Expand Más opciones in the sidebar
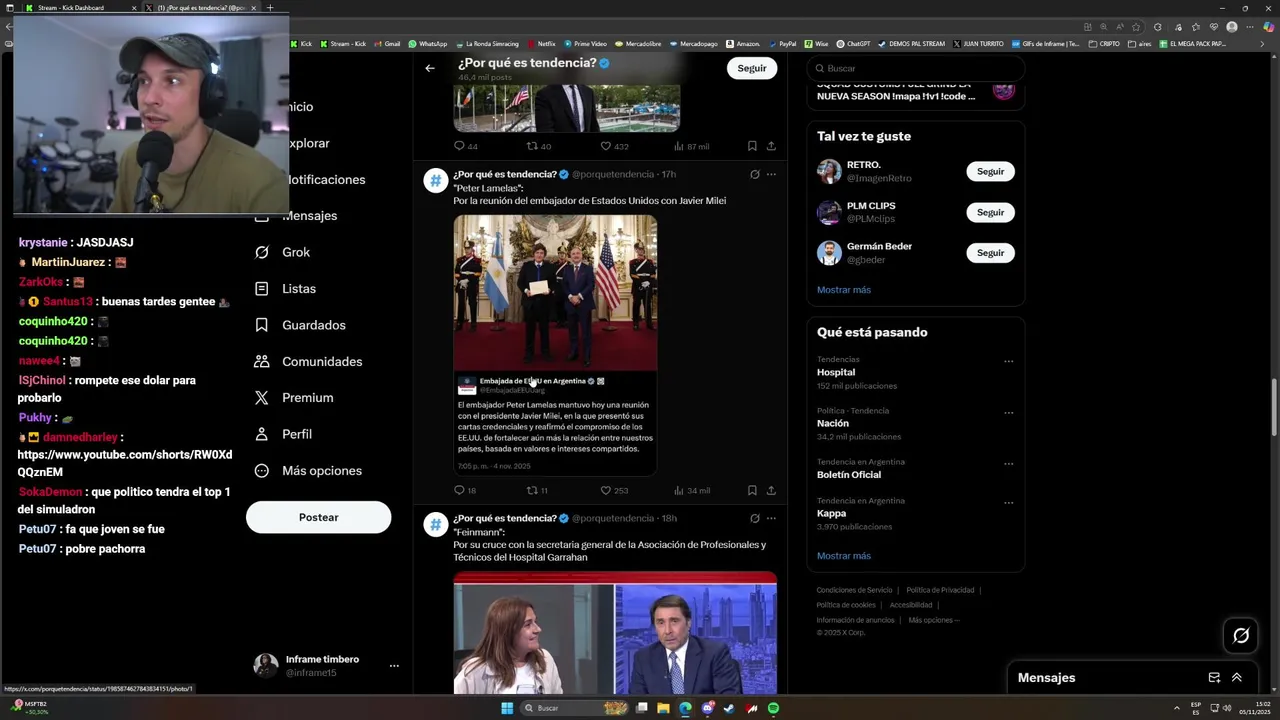The width and height of the screenshot is (1280, 720). click(x=308, y=470)
